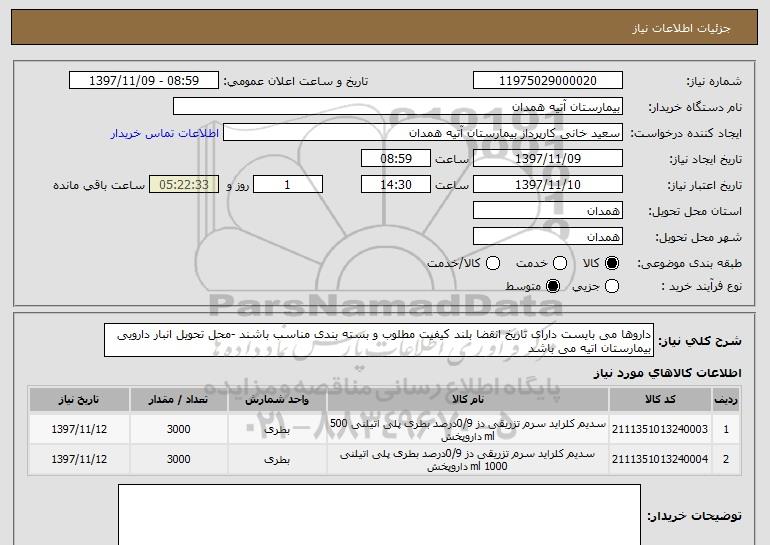The height and width of the screenshot is (545, 770).
Task: Click the 500 ml sodium chloride product name
Action: (468, 430)
